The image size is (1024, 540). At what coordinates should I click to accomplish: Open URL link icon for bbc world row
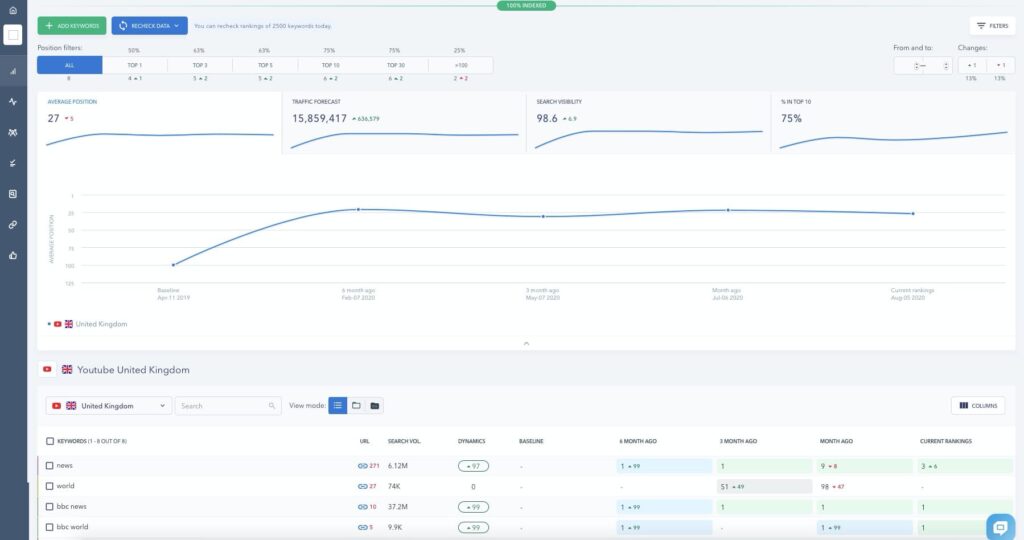point(362,528)
